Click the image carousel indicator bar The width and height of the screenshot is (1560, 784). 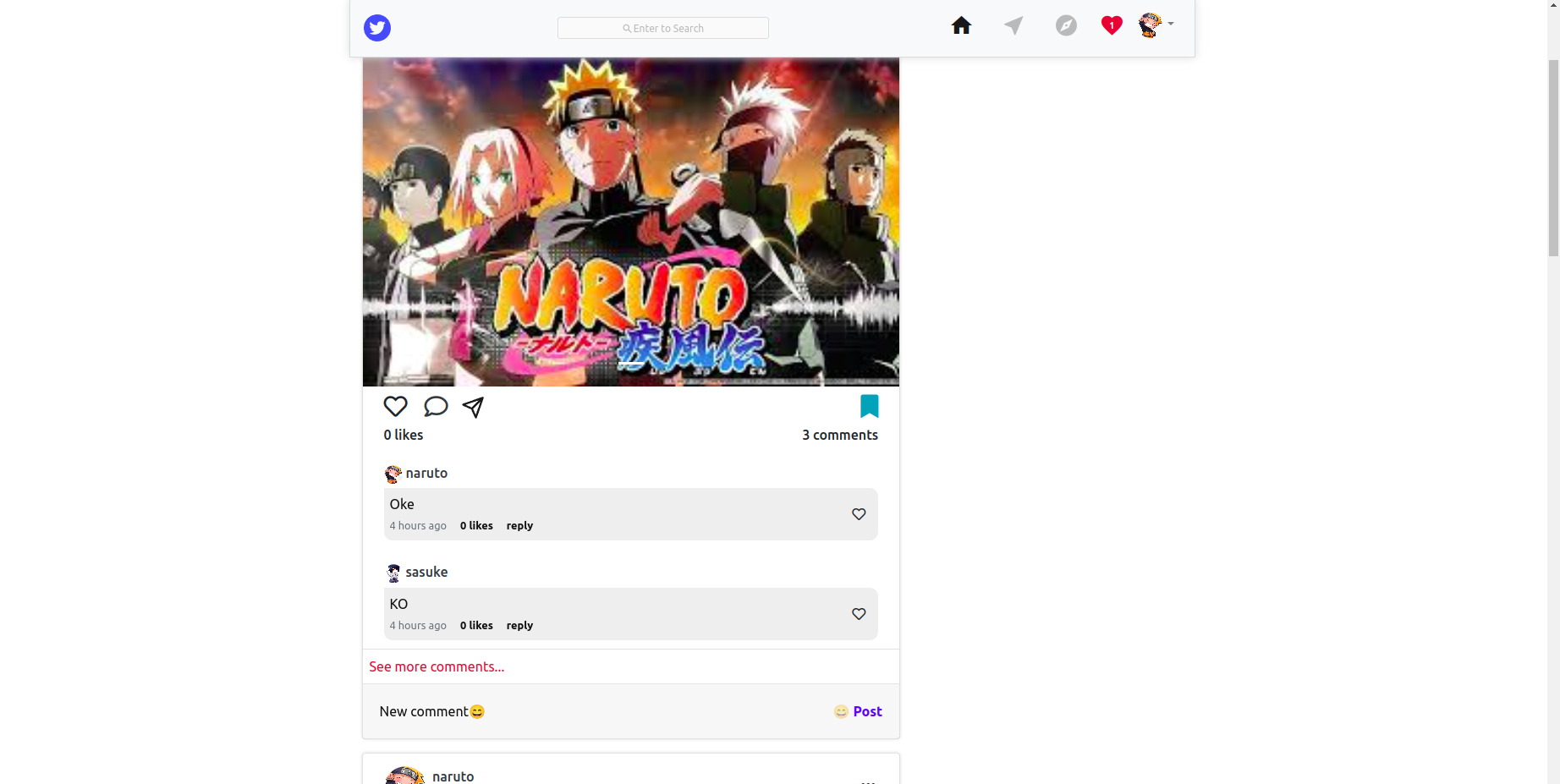[x=631, y=363]
